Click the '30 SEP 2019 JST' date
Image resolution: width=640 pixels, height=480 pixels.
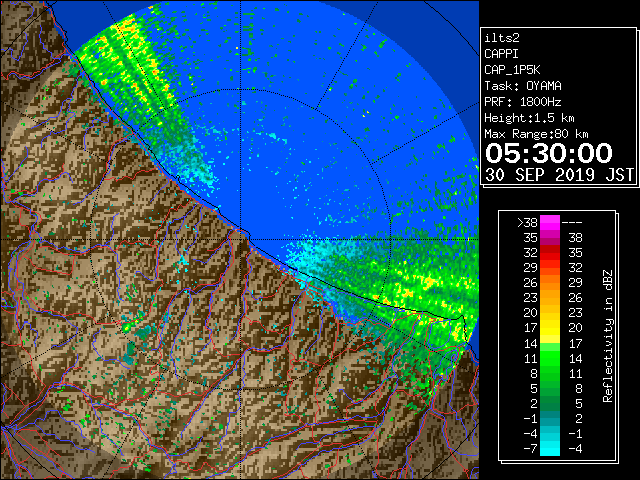click(559, 175)
